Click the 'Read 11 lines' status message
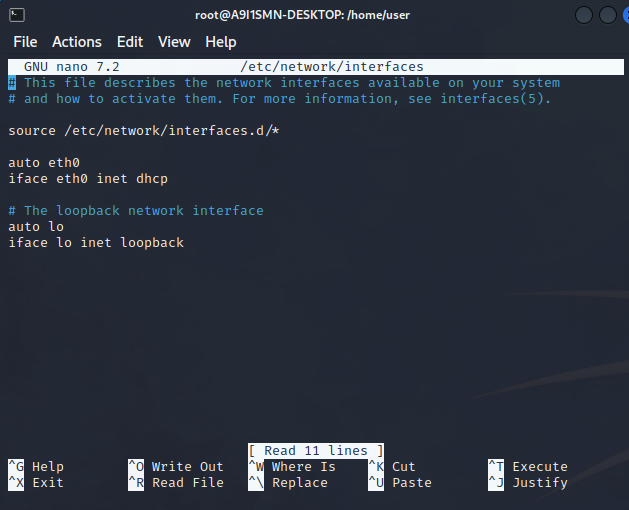629x510 pixels. pyautogui.click(x=316, y=451)
